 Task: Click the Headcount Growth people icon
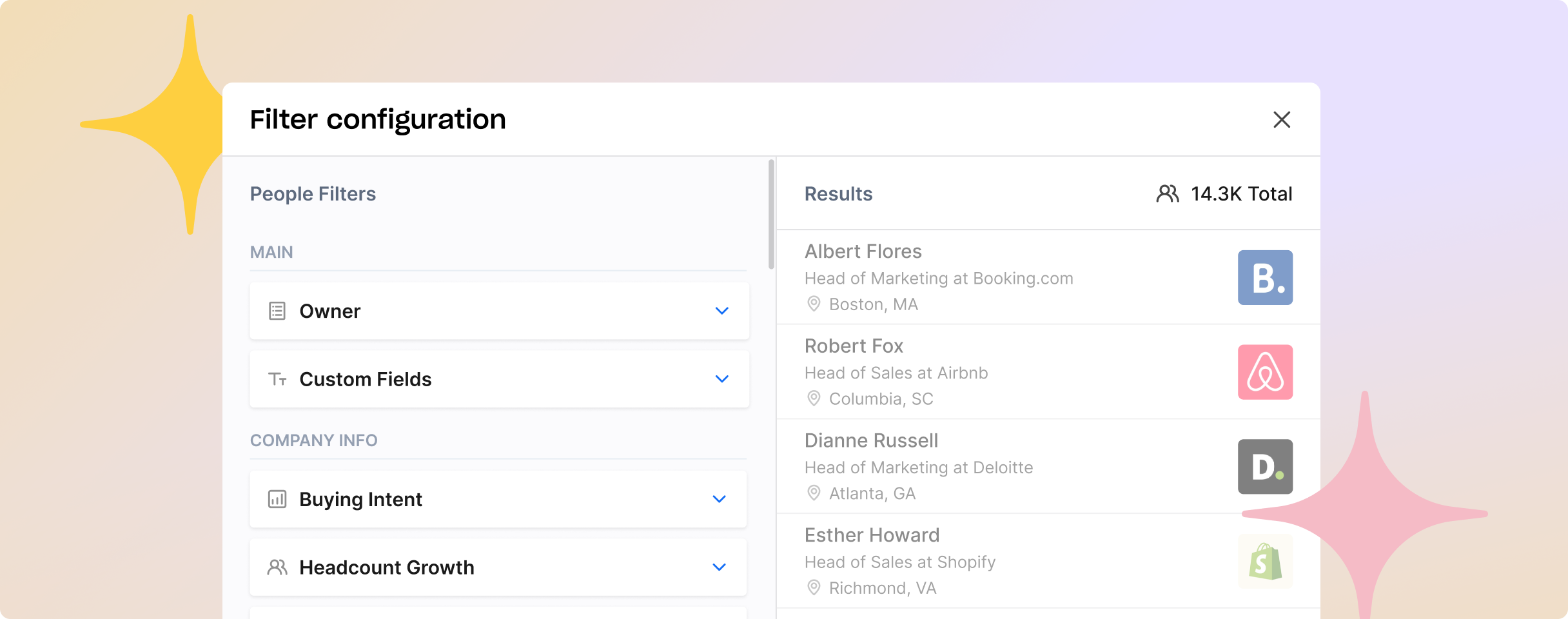pyautogui.click(x=277, y=567)
